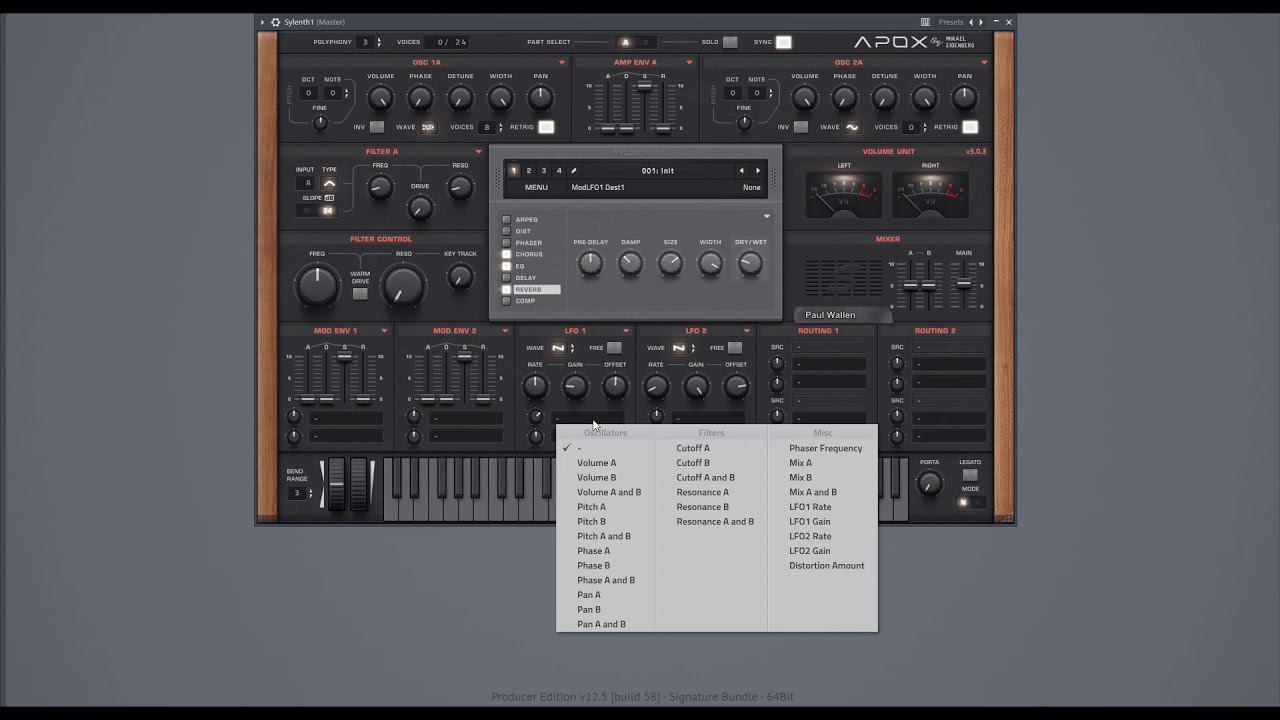The width and height of the screenshot is (1280, 720).
Task: Toggle the SOLO button
Action: point(730,42)
